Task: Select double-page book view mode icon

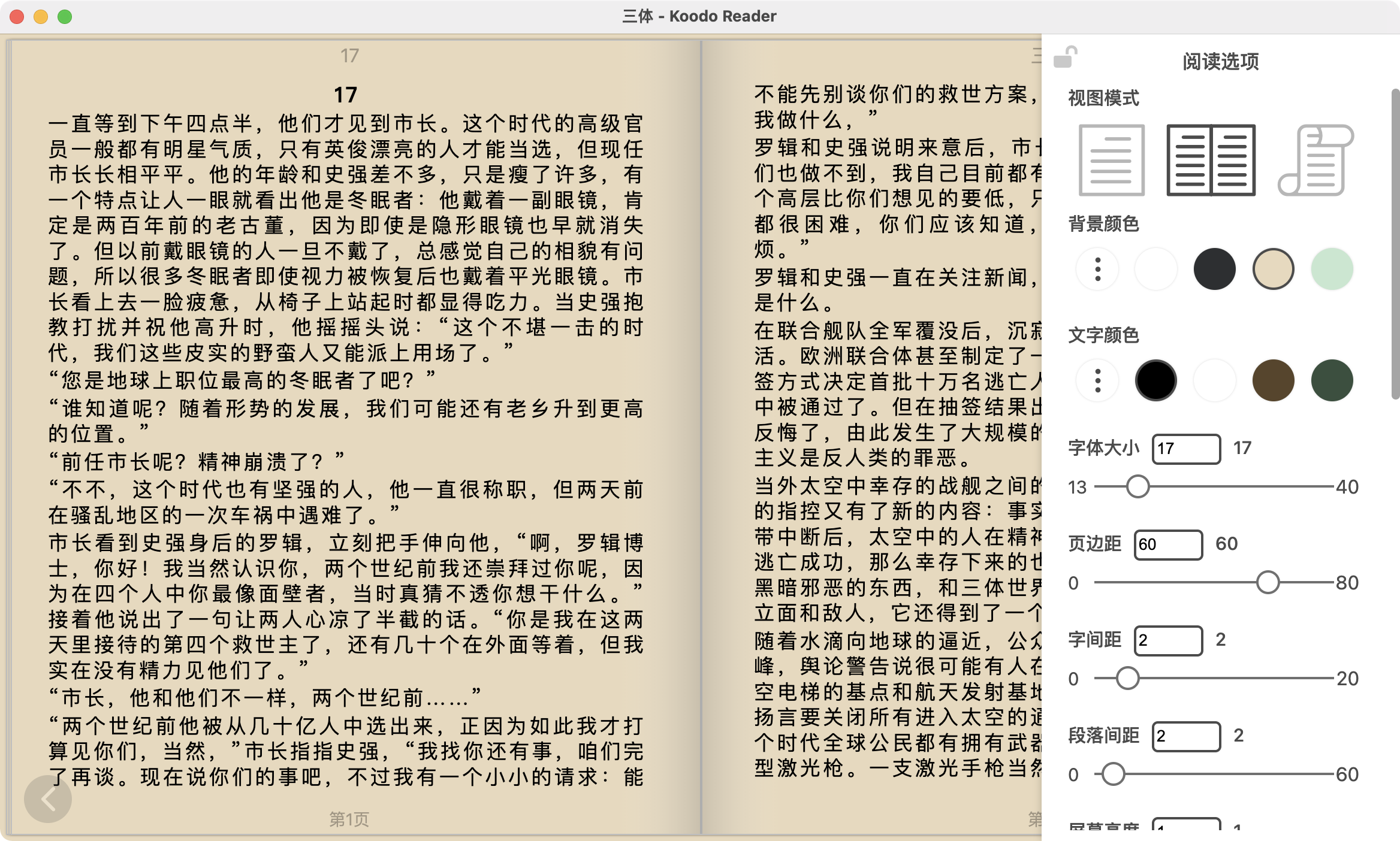Action: (1211, 160)
